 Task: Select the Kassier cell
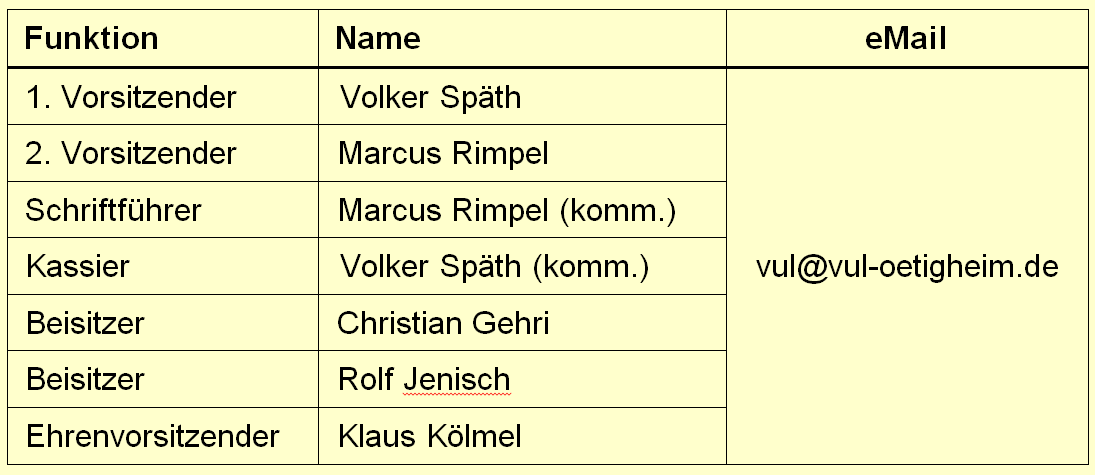point(77,267)
